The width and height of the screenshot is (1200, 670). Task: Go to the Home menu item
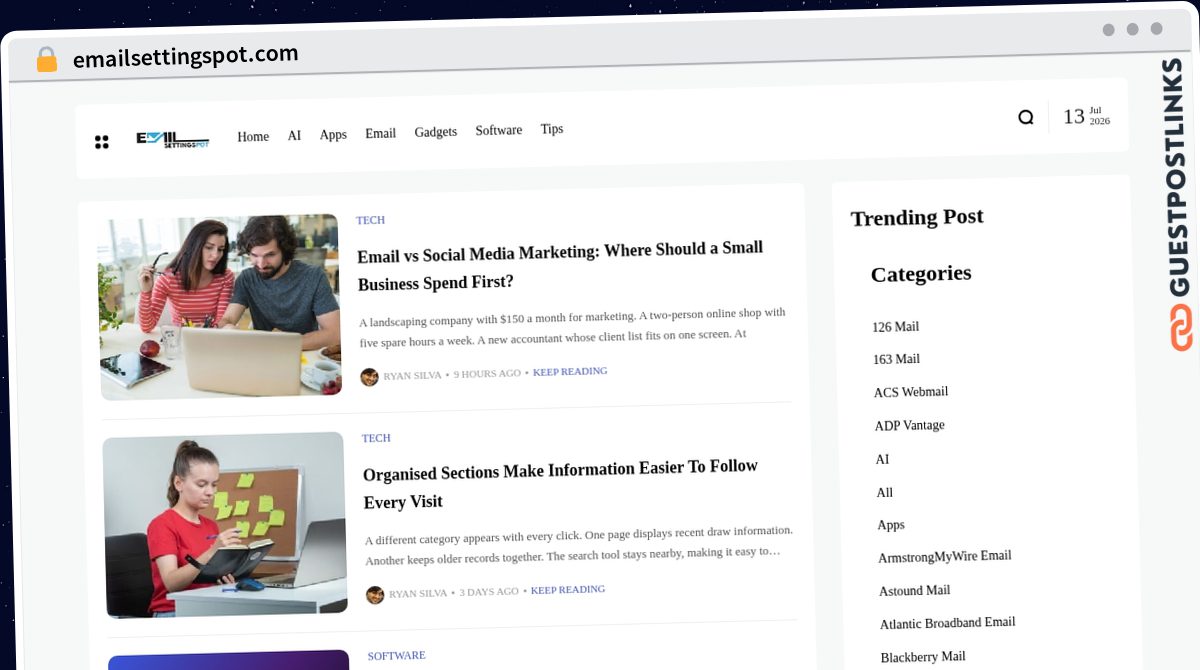point(253,137)
